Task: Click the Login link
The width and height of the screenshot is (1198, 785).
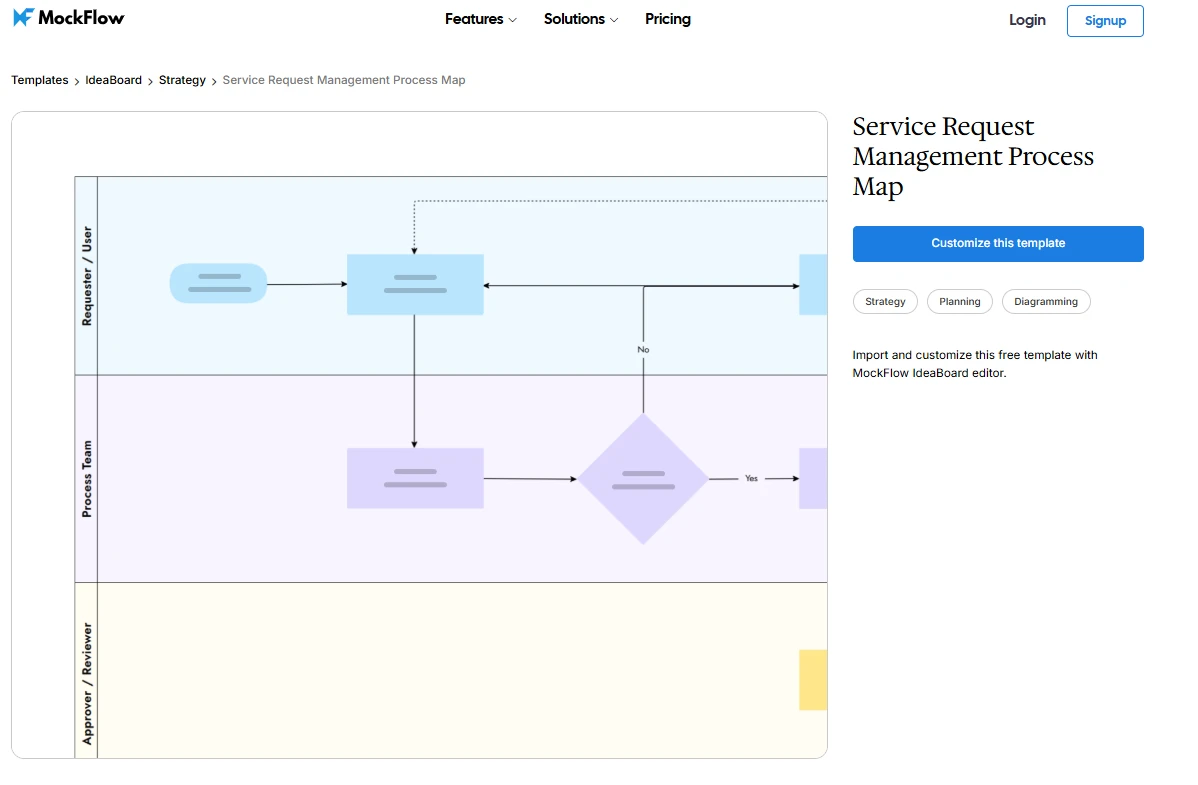Action: coord(1027,21)
